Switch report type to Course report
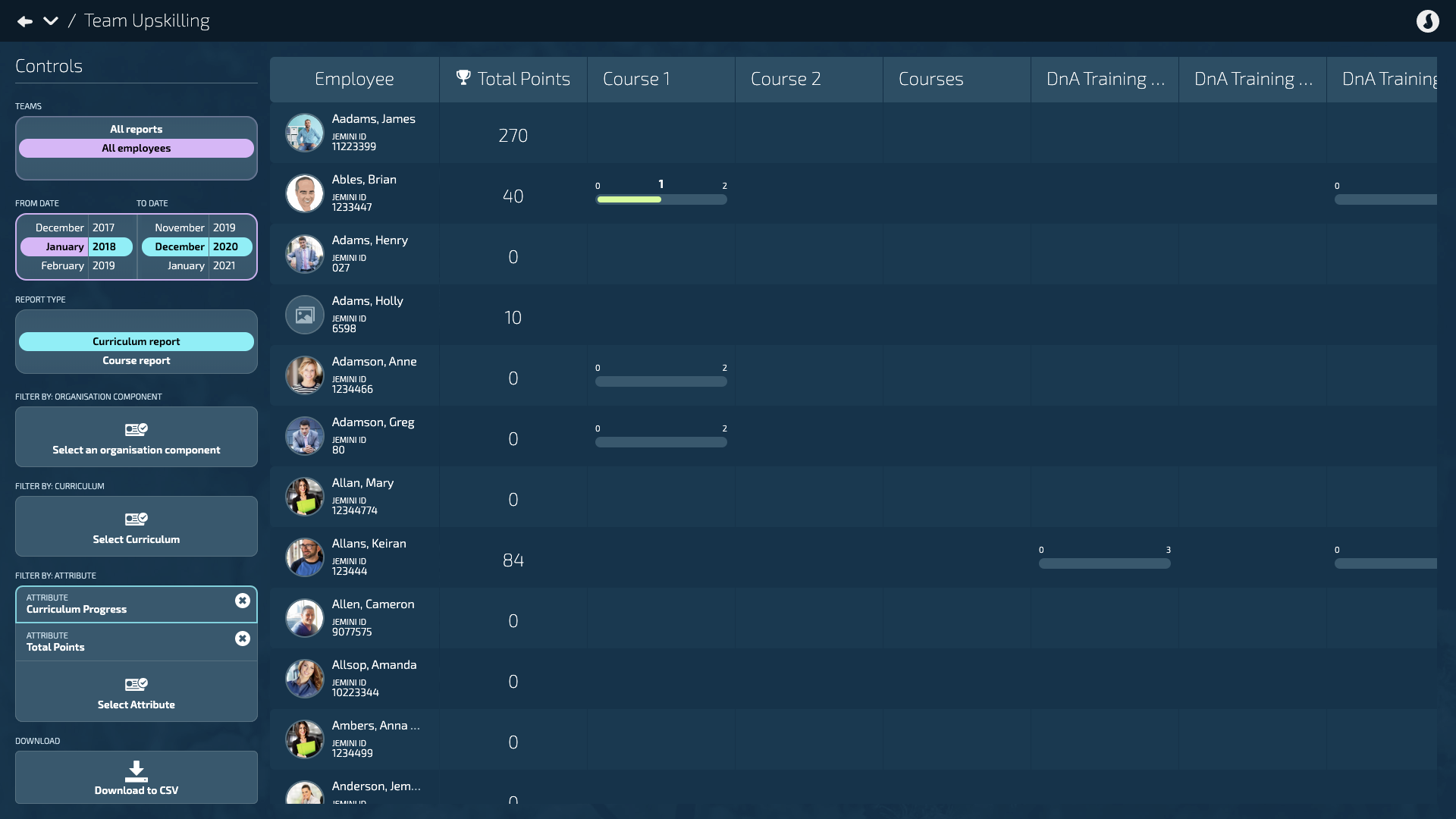1456x819 pixels. pos(136,361)
